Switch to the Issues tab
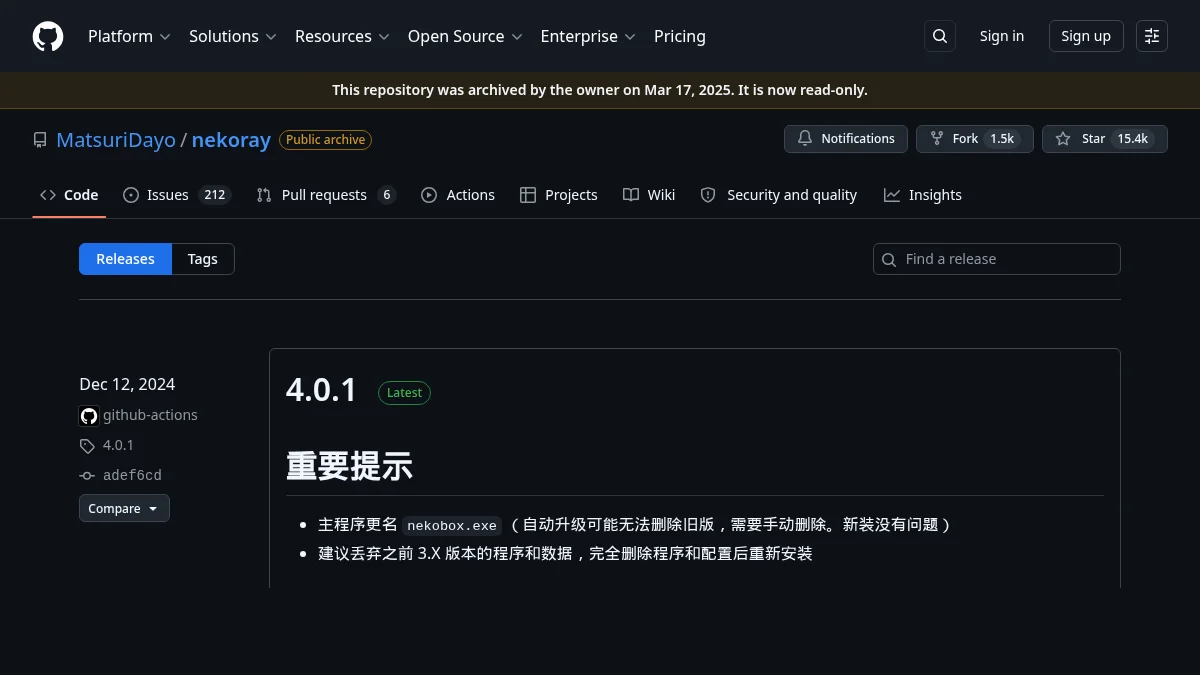This screenshot has height=675, width=1200. (x=177, y=195)
